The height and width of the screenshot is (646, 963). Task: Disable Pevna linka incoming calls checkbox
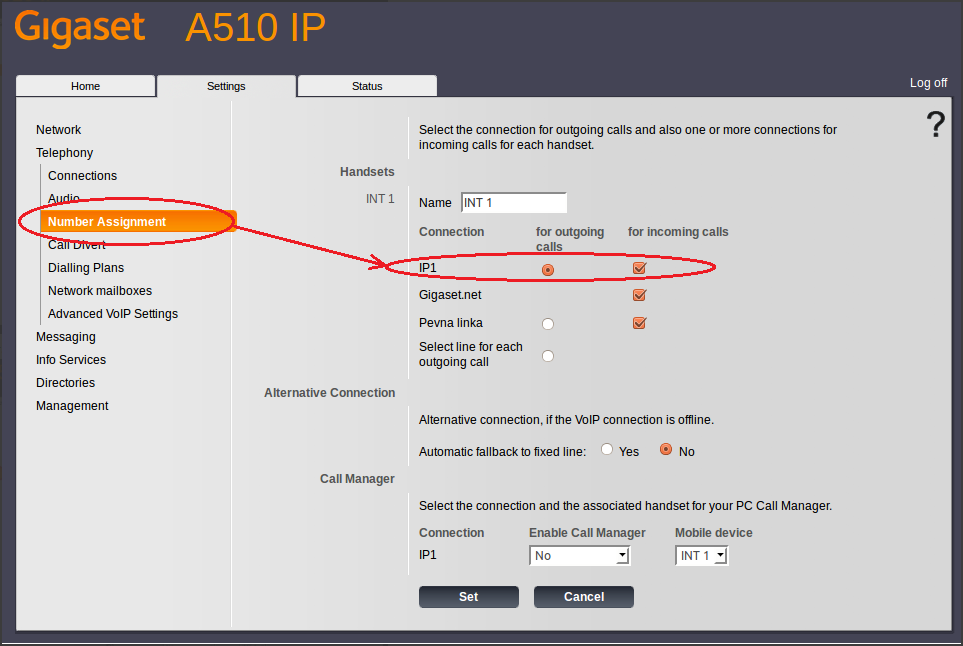point(640,323)
